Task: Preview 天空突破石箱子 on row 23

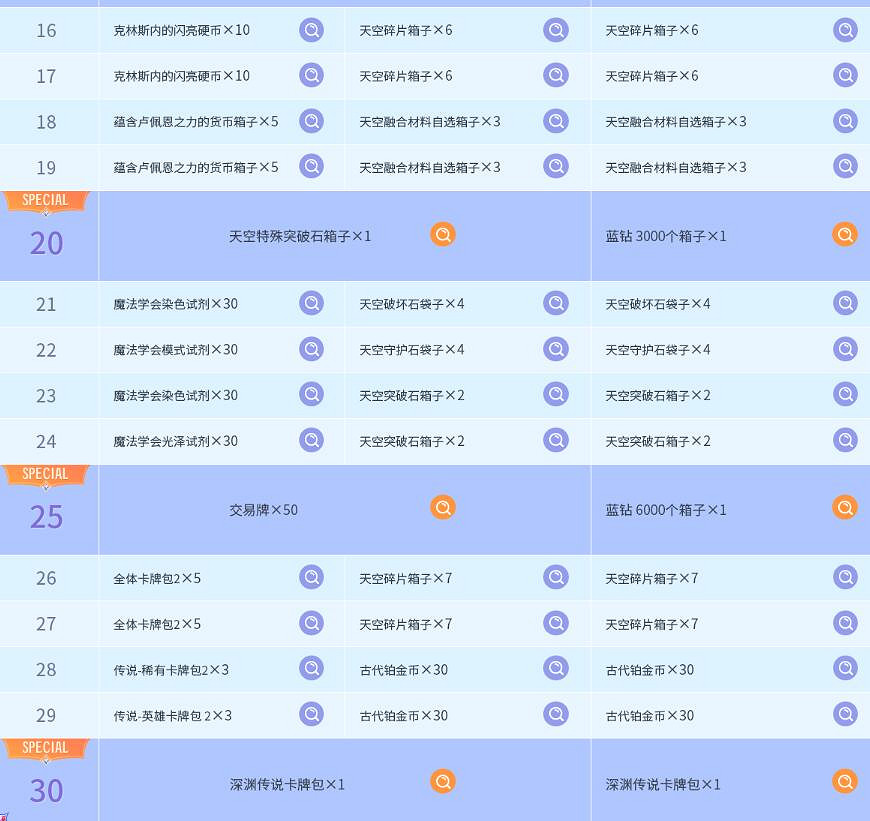Action: (556, 394)
